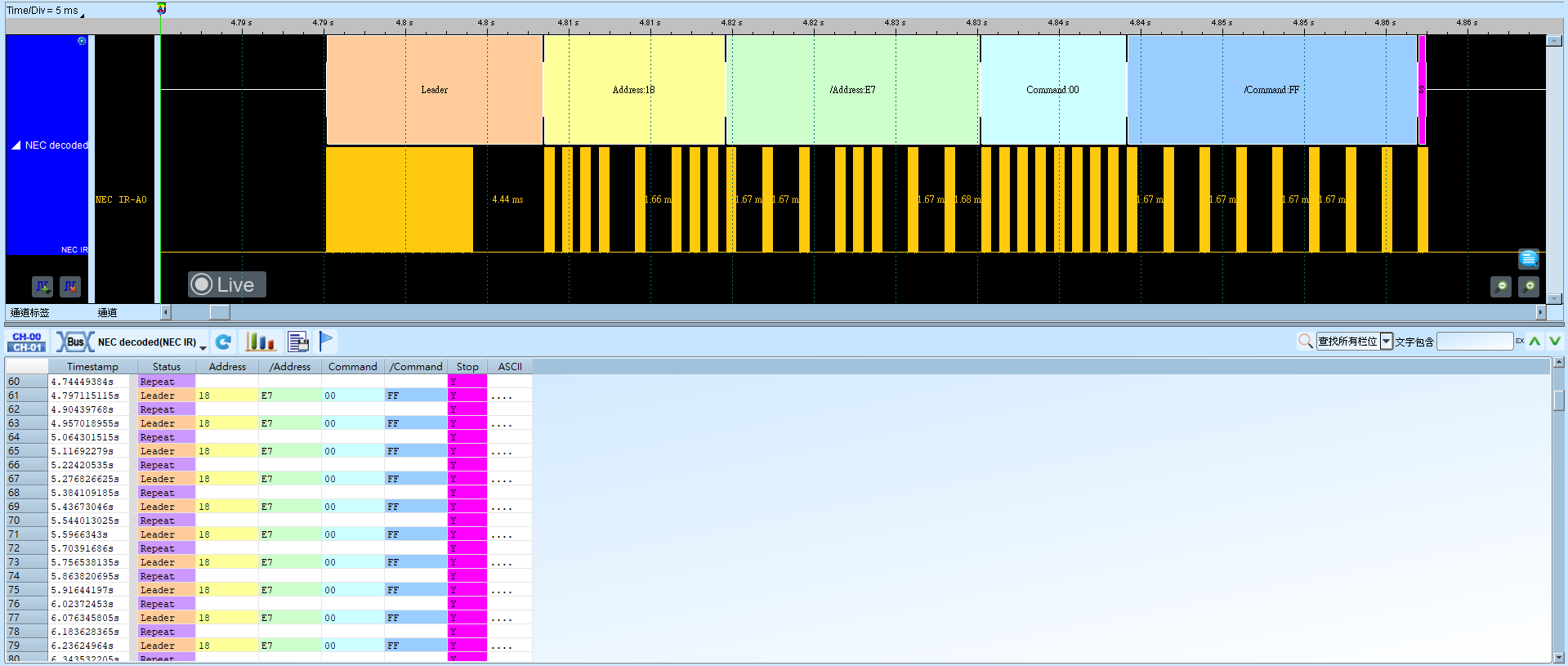Click the add channel waveform icon
This screenshot has height=666, width=1568.
pyautogui.click(x=42, y=286)
